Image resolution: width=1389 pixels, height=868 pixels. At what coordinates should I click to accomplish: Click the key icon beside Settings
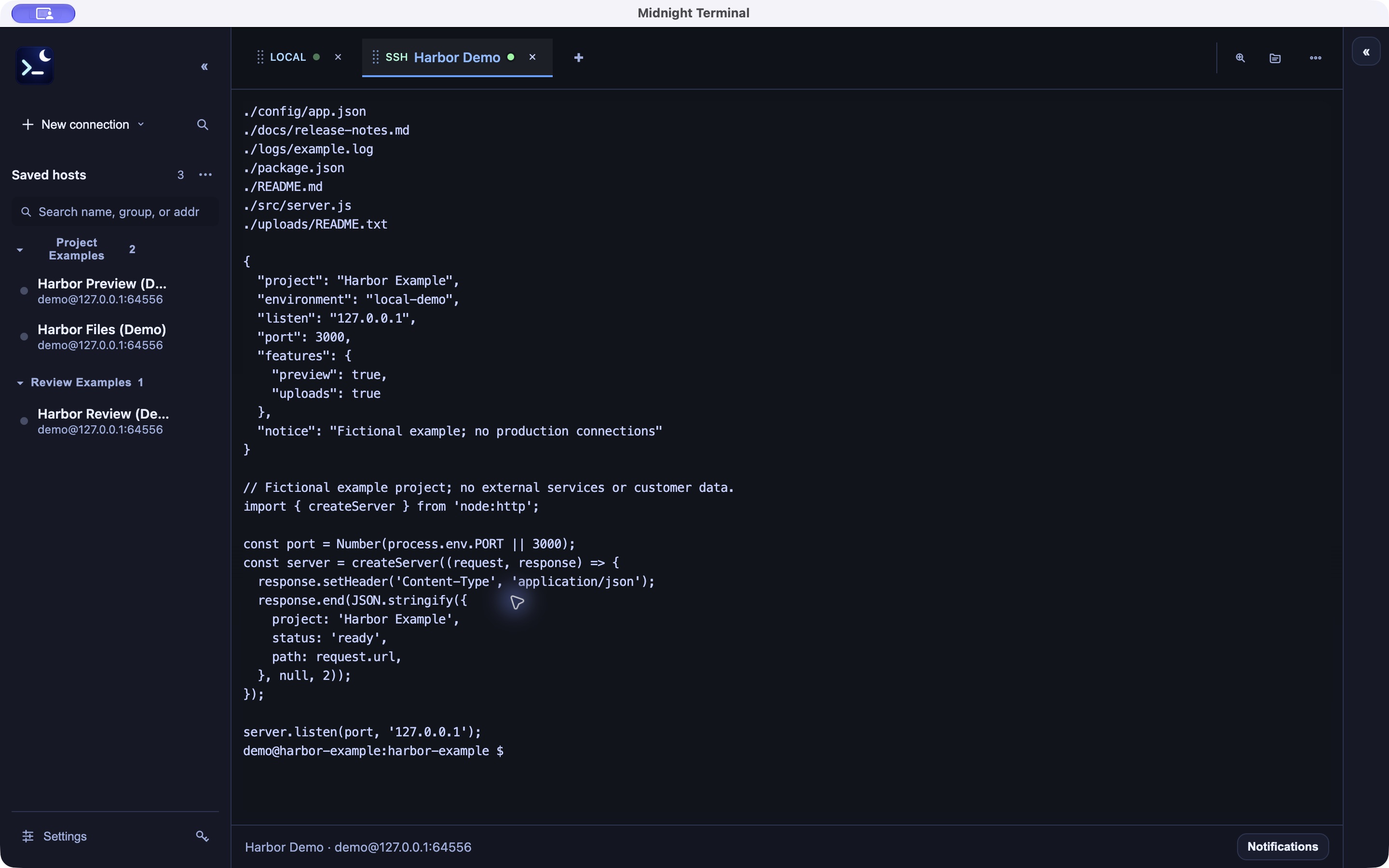[x=202, y=836]
